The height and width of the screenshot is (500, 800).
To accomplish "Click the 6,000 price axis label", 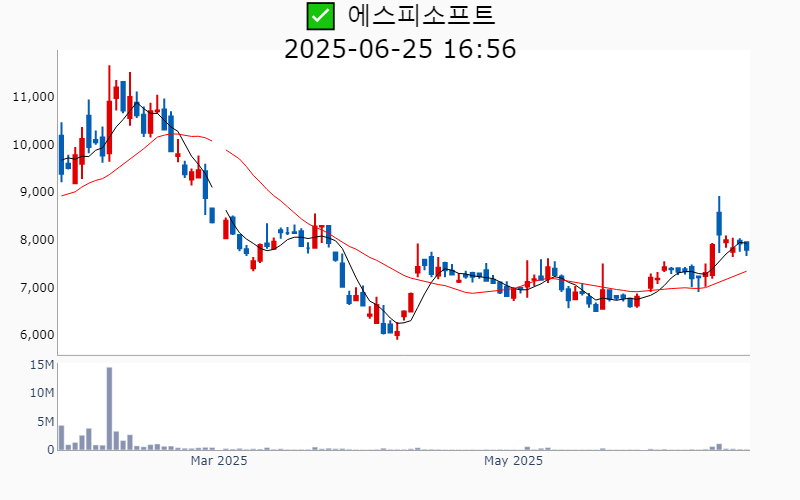I will point(36,335).
